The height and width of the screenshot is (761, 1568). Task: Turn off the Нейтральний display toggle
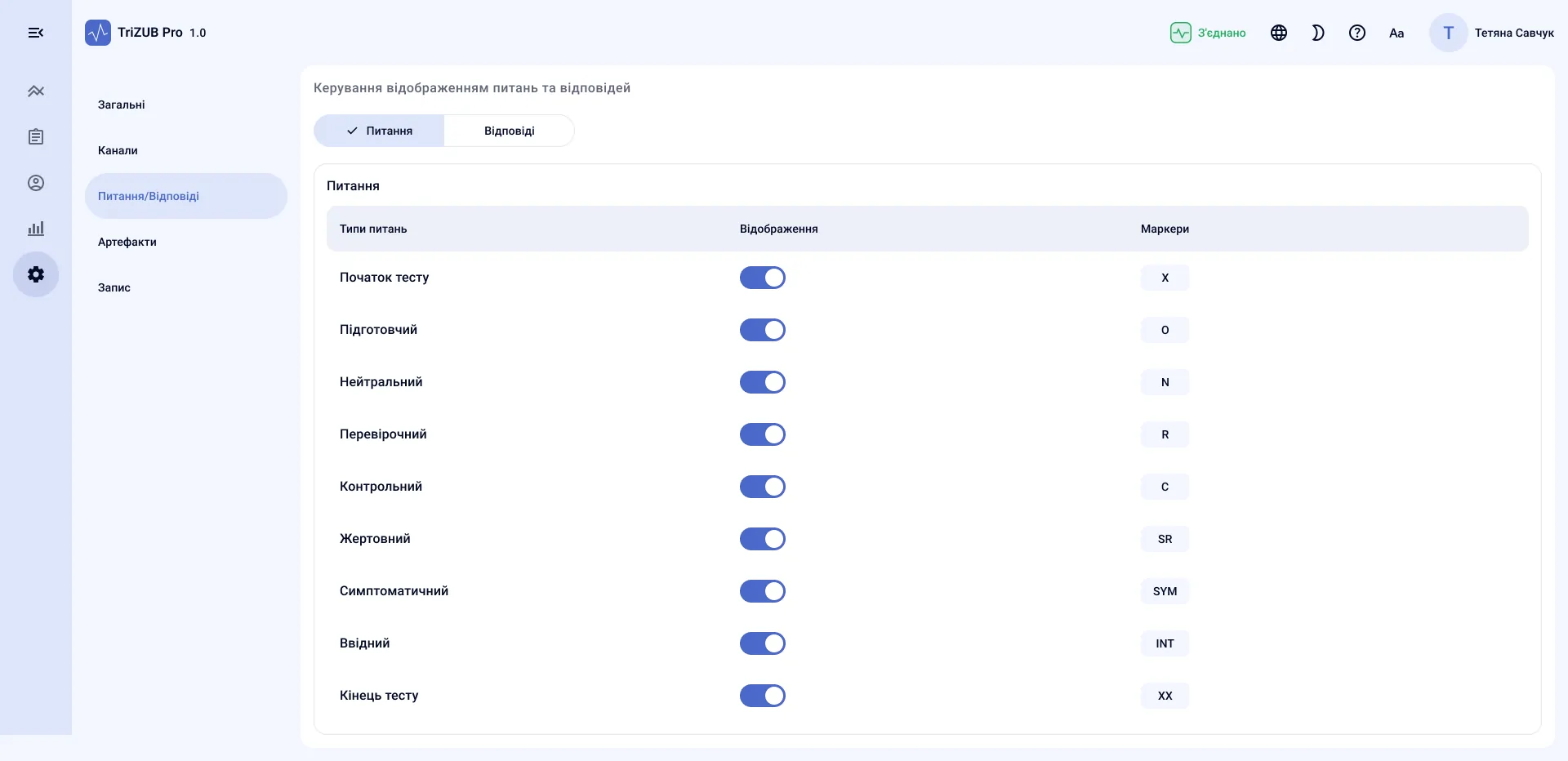pyautogui.click(x=763, y=382)
